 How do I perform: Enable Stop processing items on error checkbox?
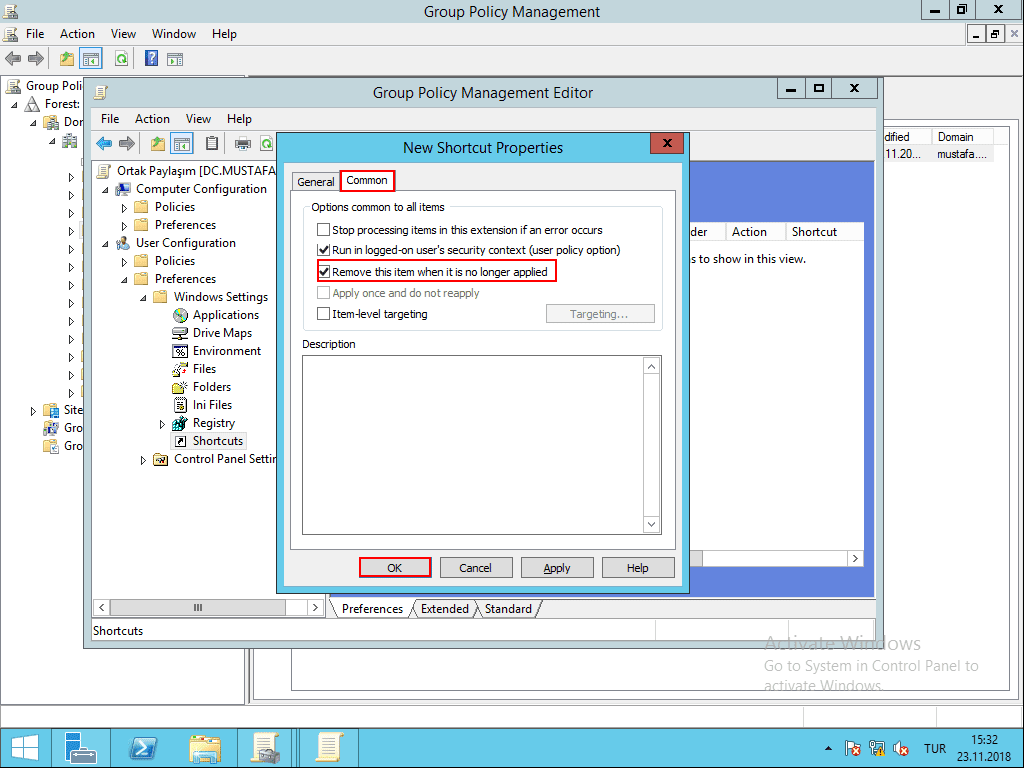[x=323, y=230]
